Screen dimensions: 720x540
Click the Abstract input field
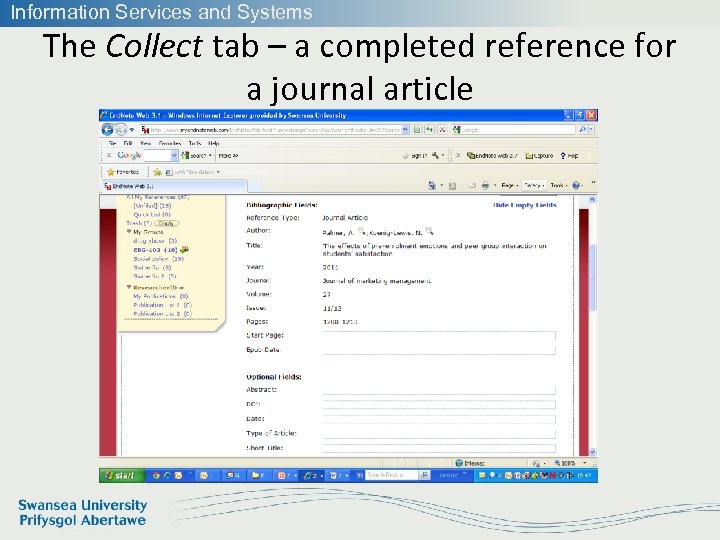[x=439, y=390]
